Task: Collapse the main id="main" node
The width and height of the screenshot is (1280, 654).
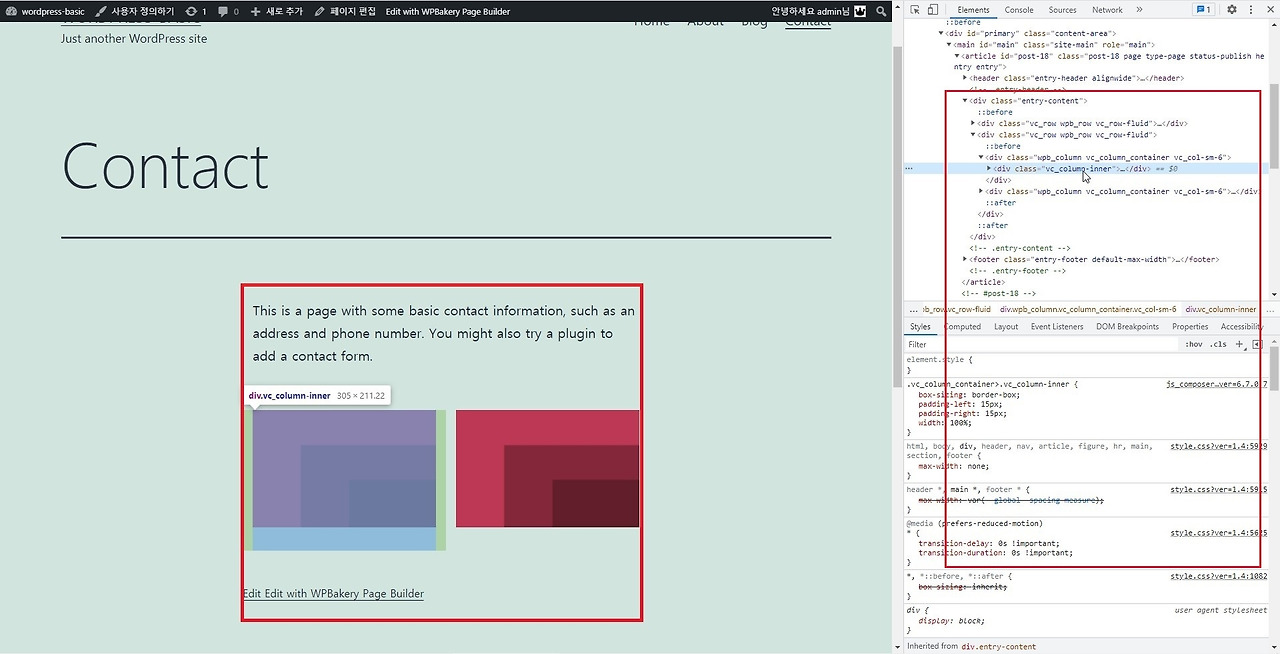Action: pos(949,45)
